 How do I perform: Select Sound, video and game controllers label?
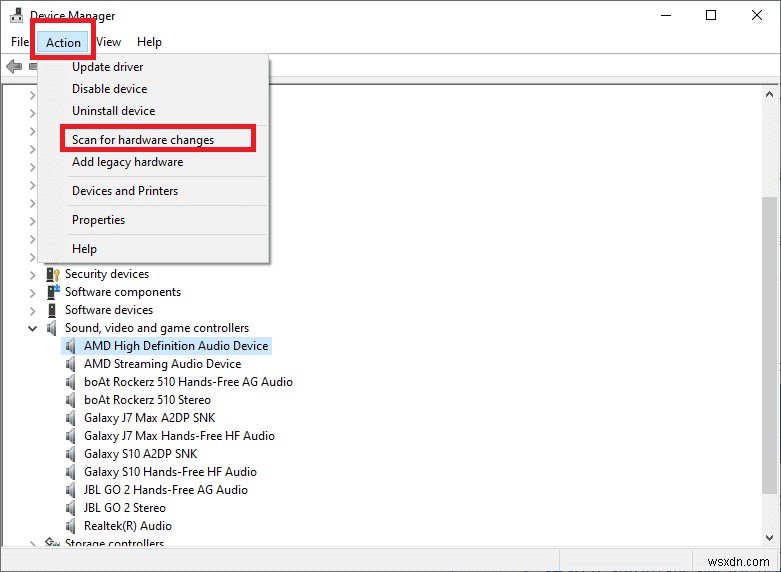[x=157, y=328]
